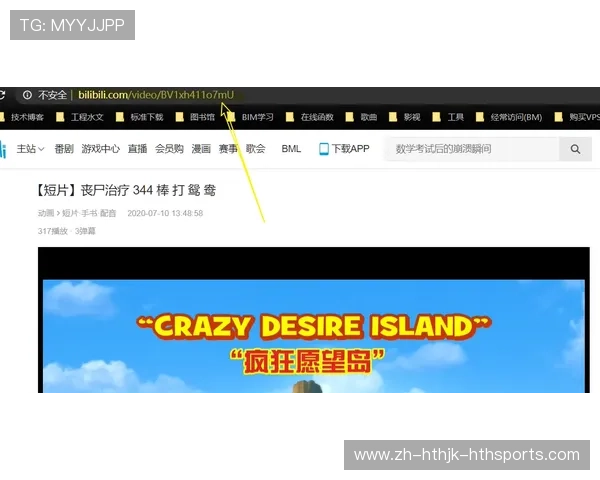Click the bilibili search magnifier icon

coord(575,149)
